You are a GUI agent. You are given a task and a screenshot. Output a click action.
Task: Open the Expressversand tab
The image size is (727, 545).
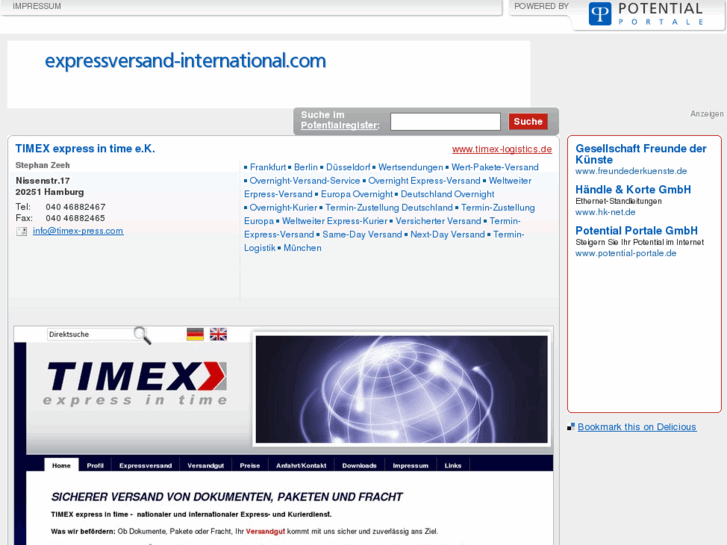(x=146, y=466)
